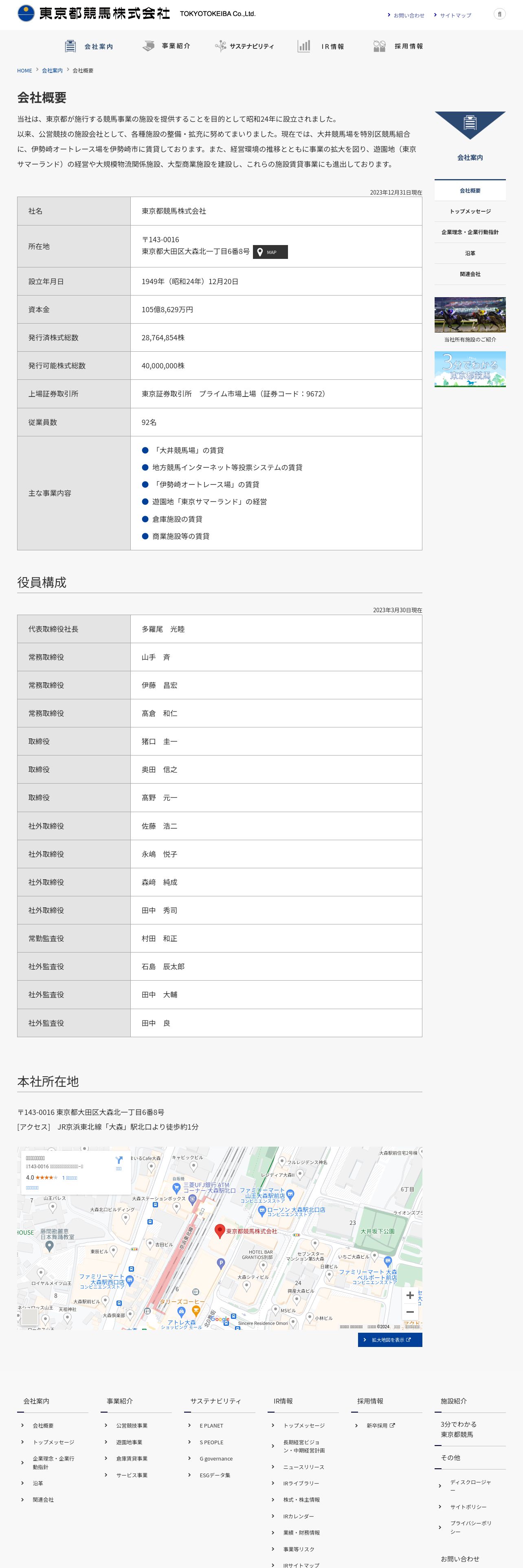Image resolution: width=523 pixels, height=1568 pixels.
Task: Open 事業紹介 in the main navigation
Action: [x=166, y=46]
